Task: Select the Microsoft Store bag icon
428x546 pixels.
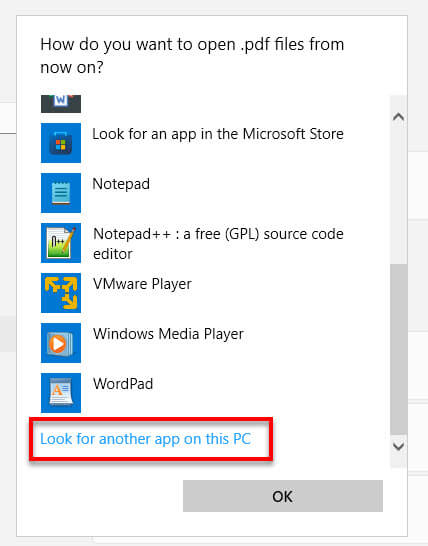Action: coord(61,143)
